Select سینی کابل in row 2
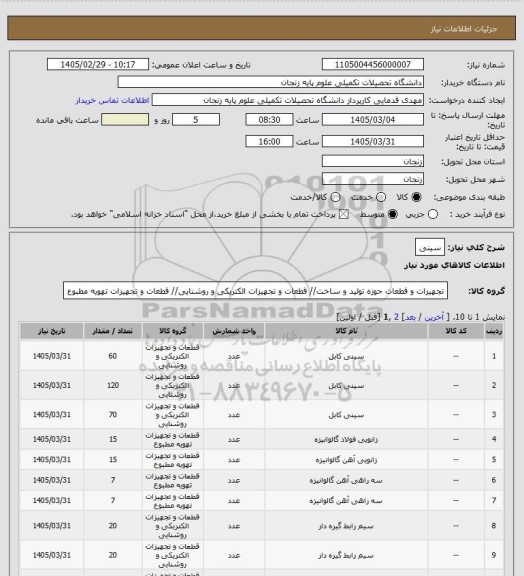The image size is (524, 576). (x=346, y=386)
